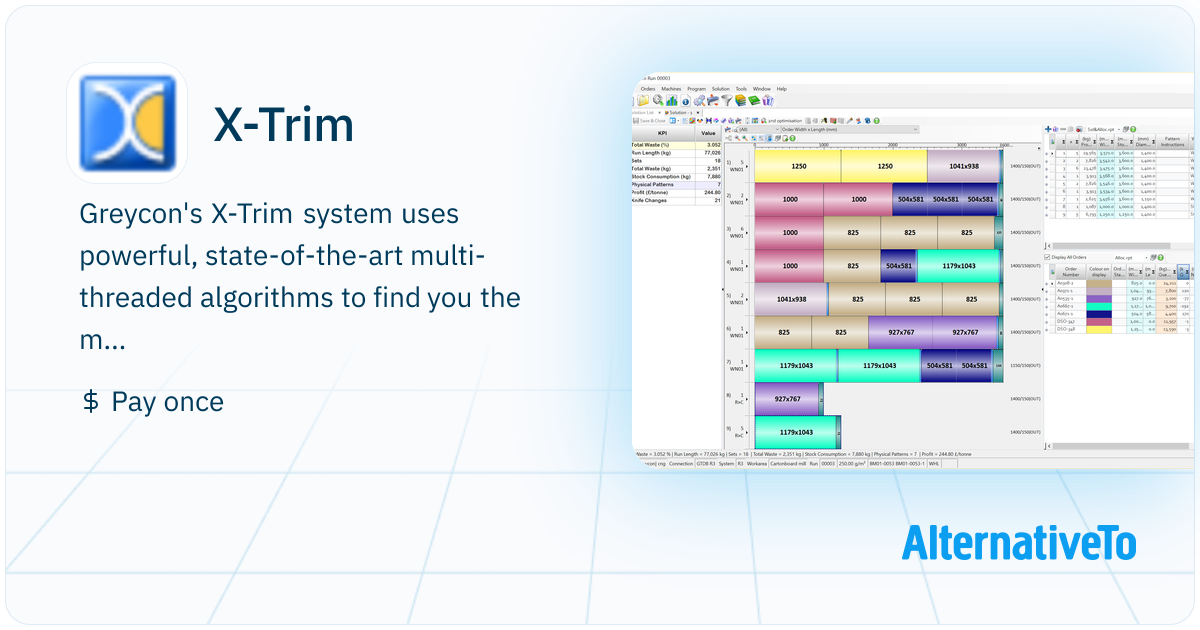Click the 1041x938 block in pattern 1

pos(963,166)
